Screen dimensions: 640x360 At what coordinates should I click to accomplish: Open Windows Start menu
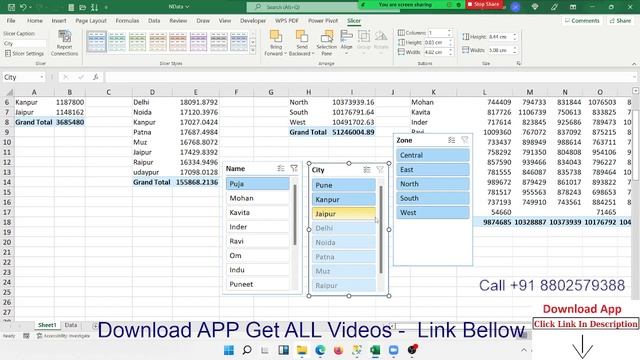coord(229,350)
